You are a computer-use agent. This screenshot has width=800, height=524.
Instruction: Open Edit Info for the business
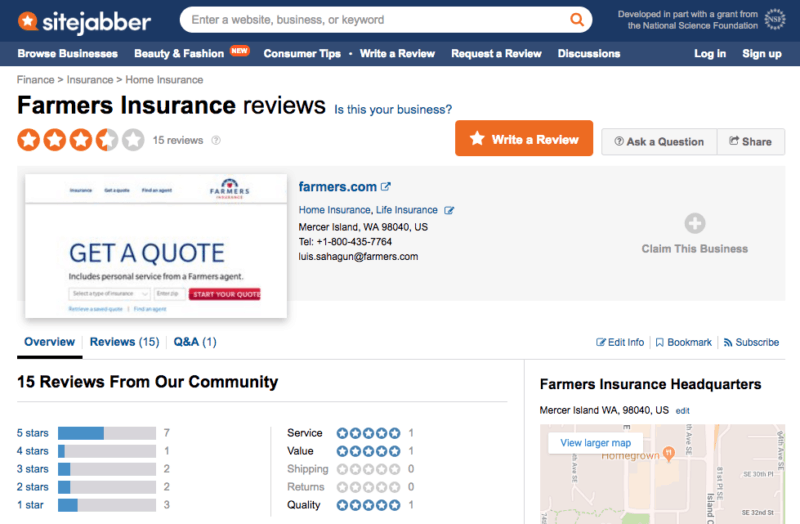pos(620,342)
